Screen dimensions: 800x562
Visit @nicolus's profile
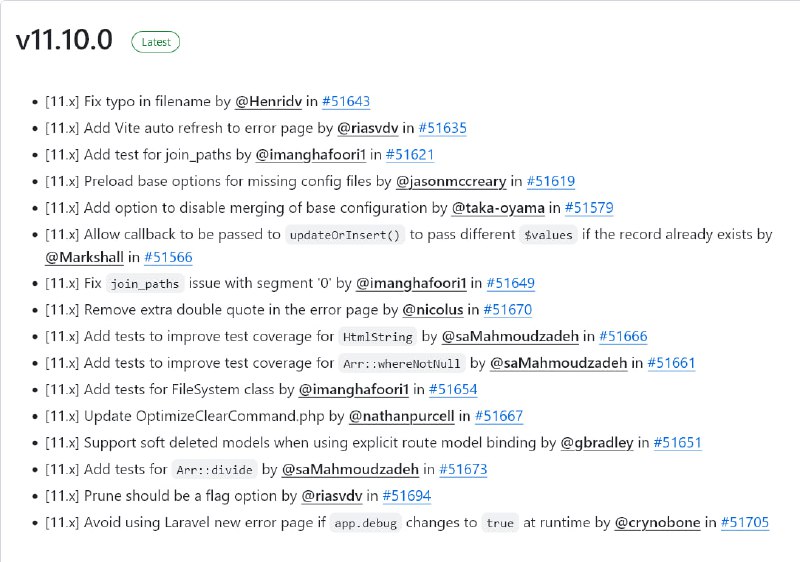click(x=433, y=310)
